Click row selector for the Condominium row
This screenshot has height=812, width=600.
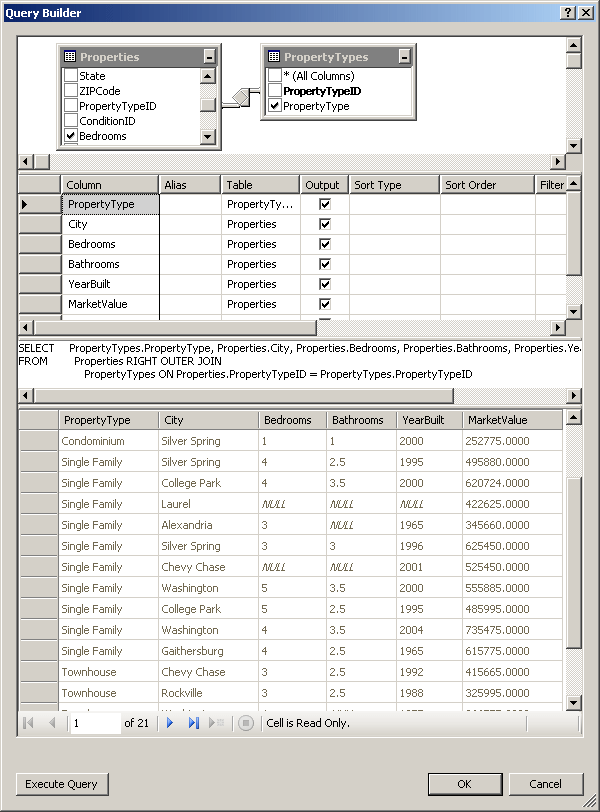click(x=38, y=441)
